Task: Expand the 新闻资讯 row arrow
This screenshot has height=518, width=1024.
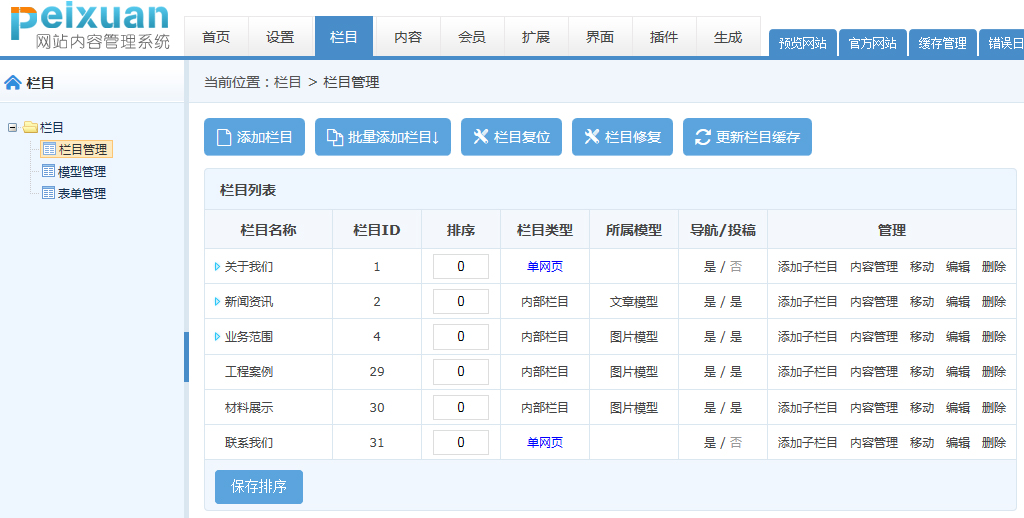Action: 217,302
